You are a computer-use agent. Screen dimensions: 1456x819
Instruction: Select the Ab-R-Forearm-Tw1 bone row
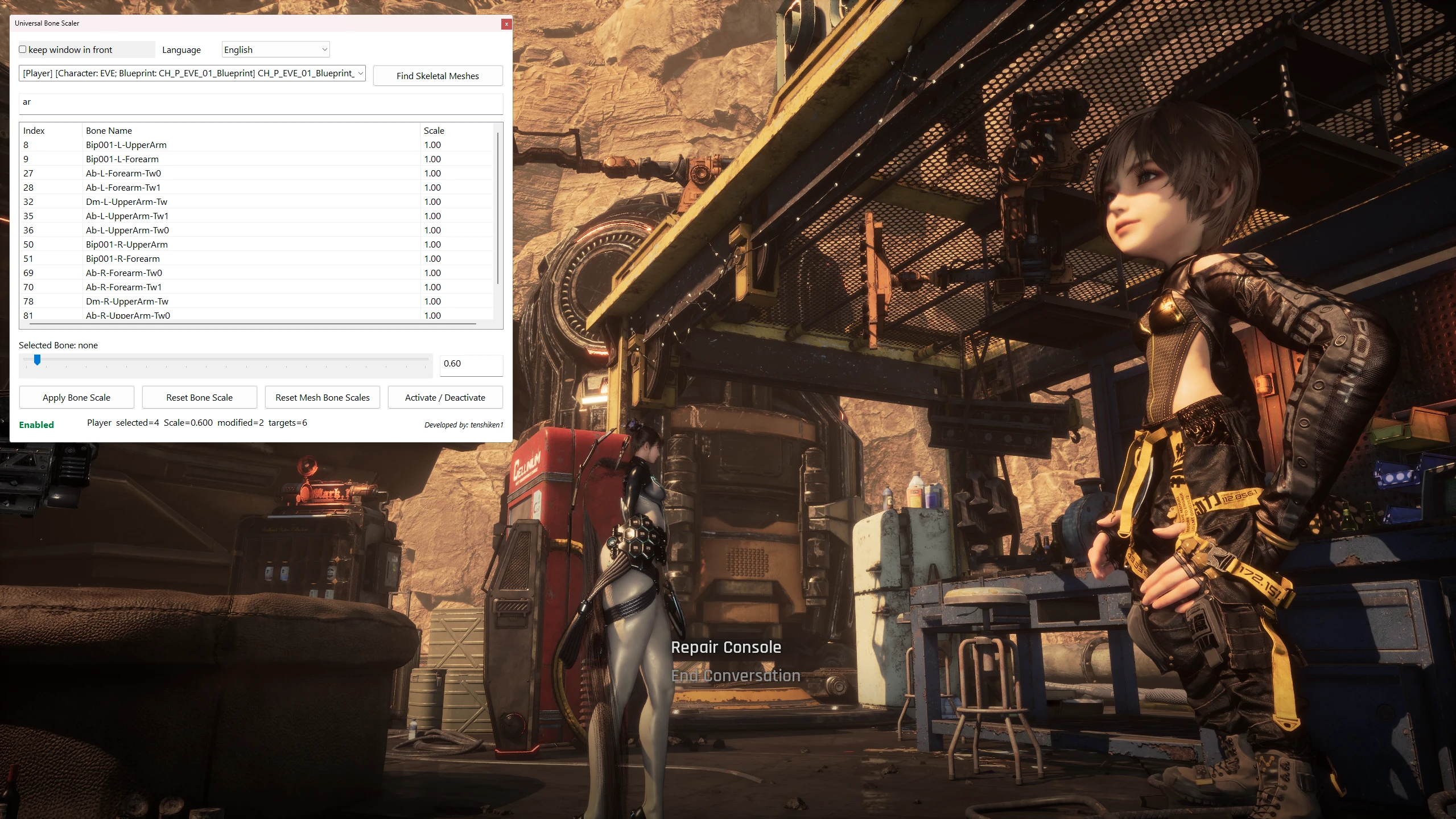pyautogui.click(x=256, y=287)
